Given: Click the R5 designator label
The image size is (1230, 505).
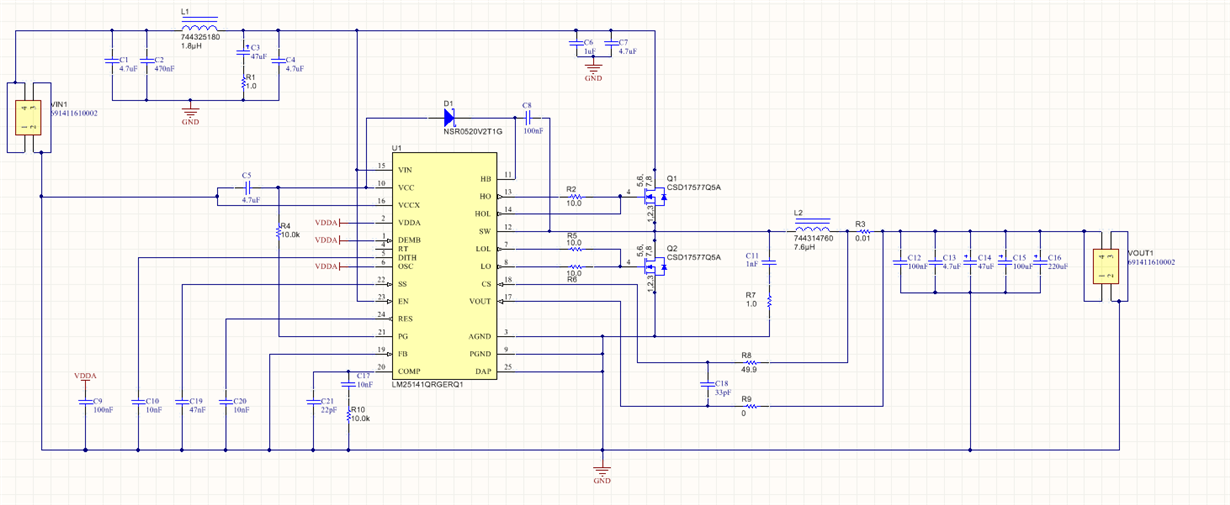Looking at the screenshot, I should tap(572, 235).
